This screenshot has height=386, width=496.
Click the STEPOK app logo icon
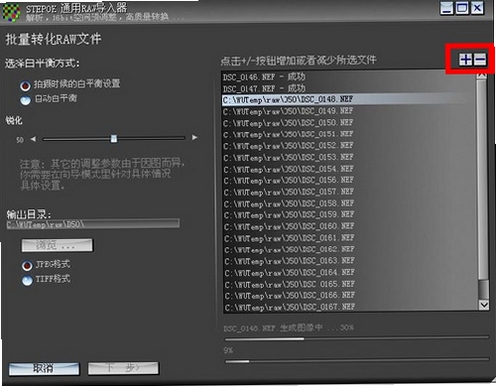(x=11, y=12)
